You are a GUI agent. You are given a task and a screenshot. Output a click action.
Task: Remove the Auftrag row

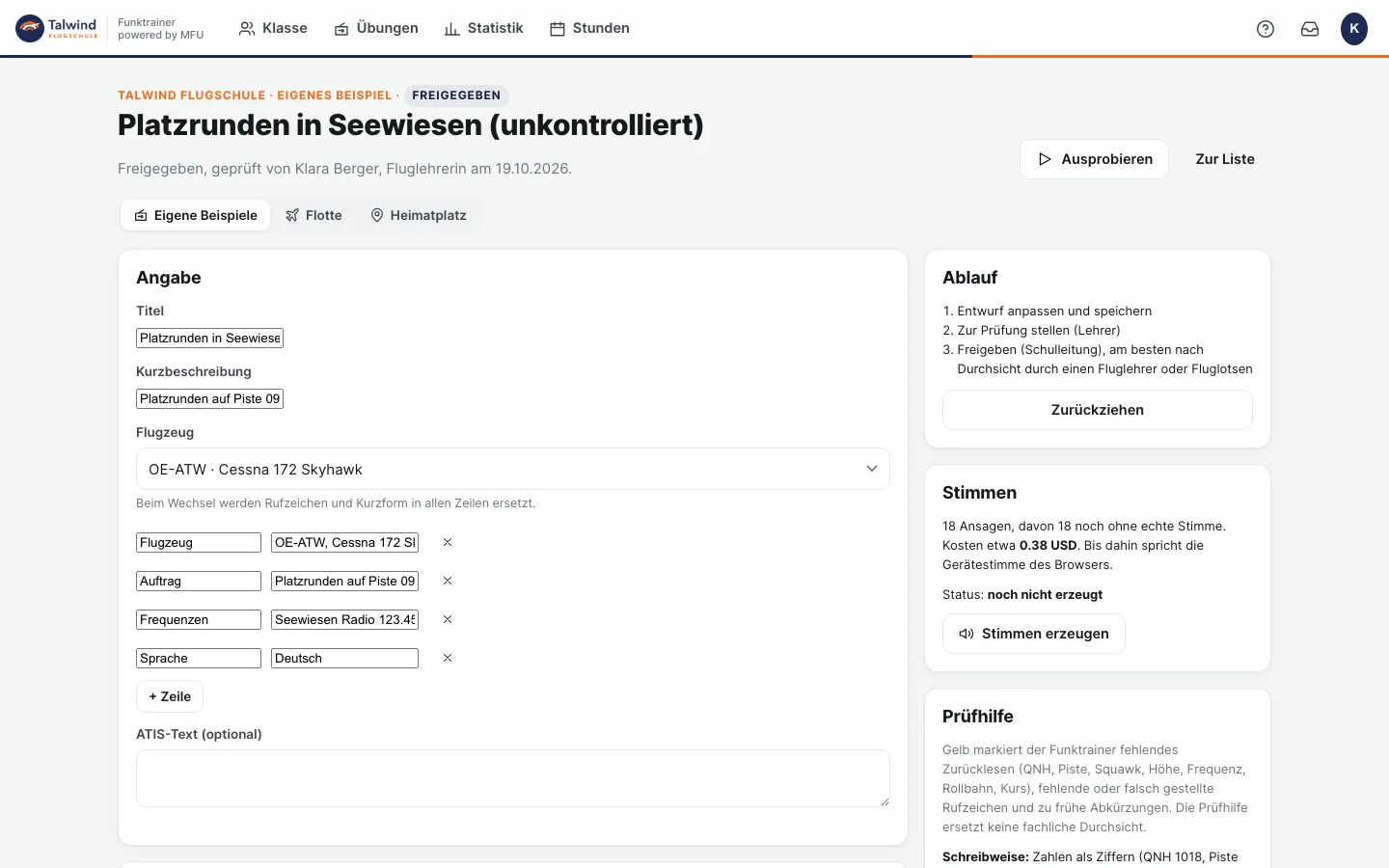(448, 581)
